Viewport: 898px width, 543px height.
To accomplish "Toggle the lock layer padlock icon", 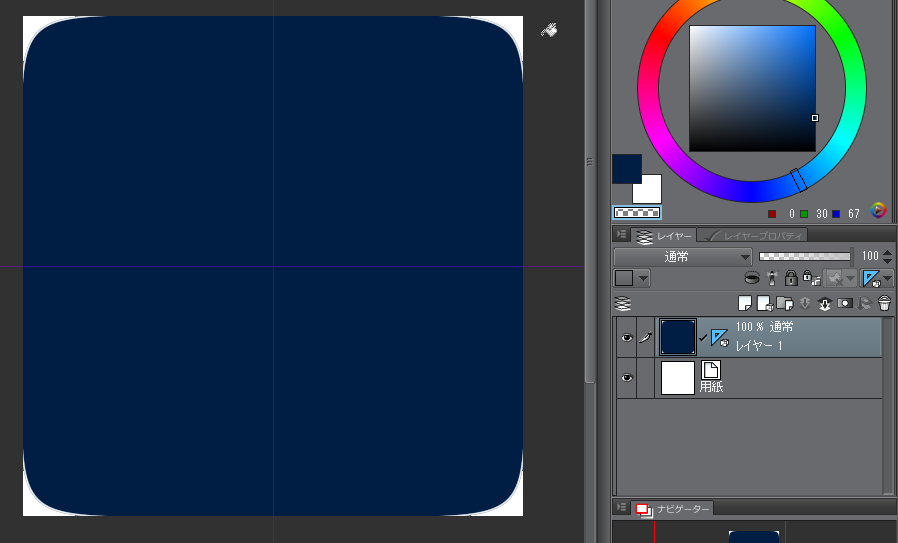I will pos(791,278).
